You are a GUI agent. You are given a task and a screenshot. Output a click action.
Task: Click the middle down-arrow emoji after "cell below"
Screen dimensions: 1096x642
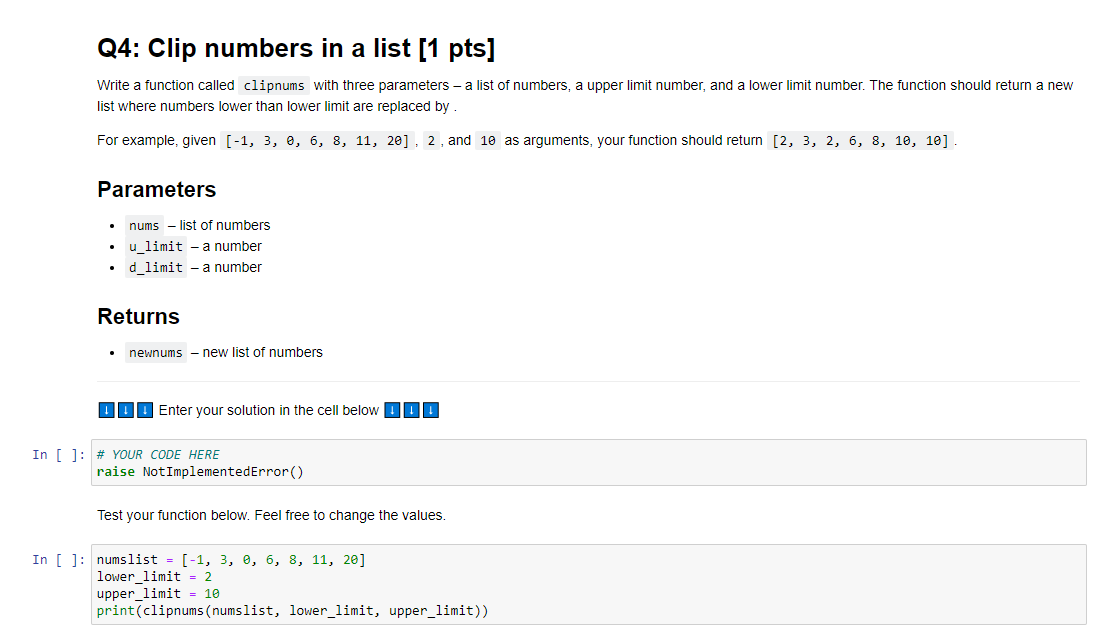412,411
